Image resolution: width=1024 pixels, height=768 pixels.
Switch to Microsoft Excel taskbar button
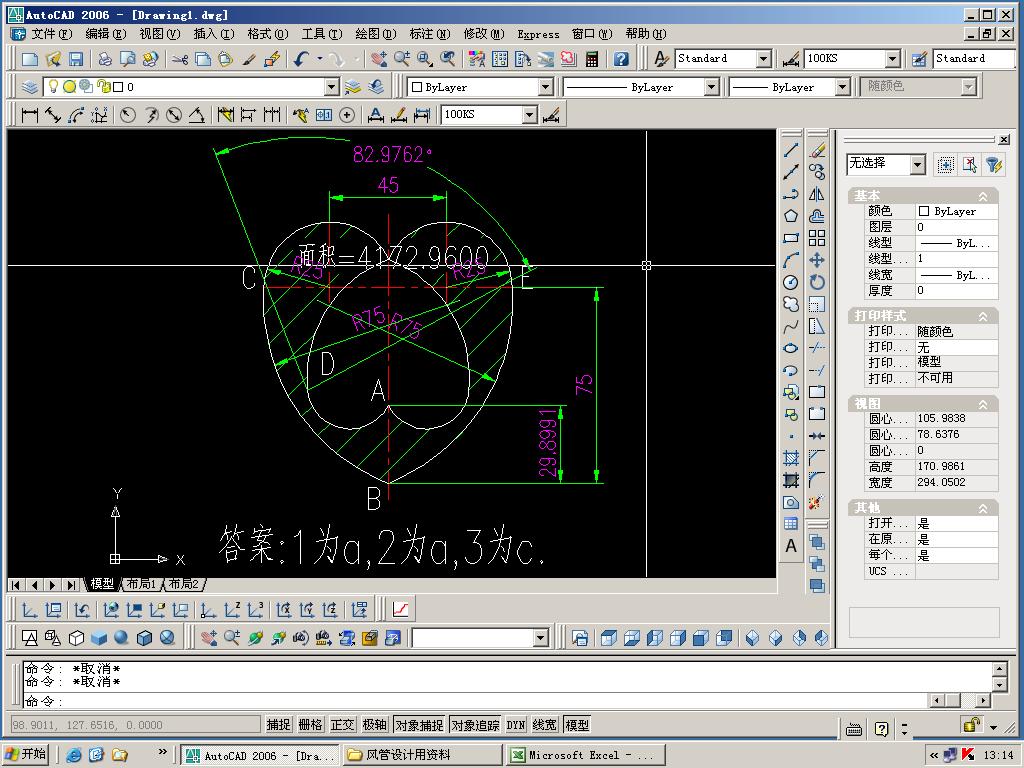coord(585,755)
